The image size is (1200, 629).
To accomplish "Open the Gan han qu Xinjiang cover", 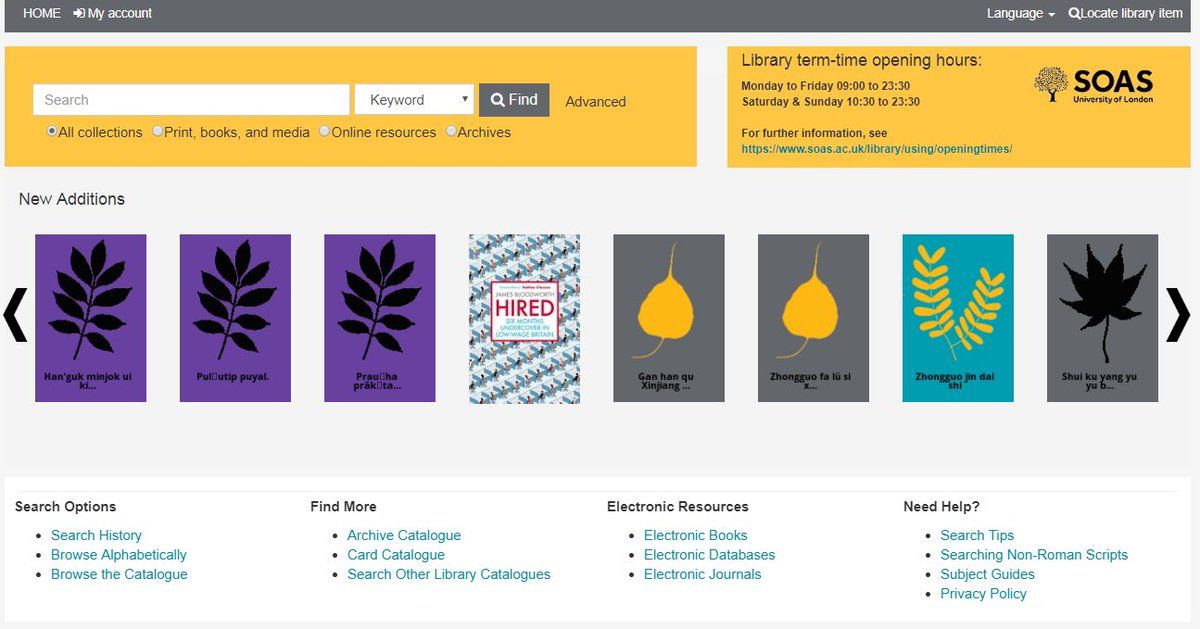I will click(x=668, y=318).
